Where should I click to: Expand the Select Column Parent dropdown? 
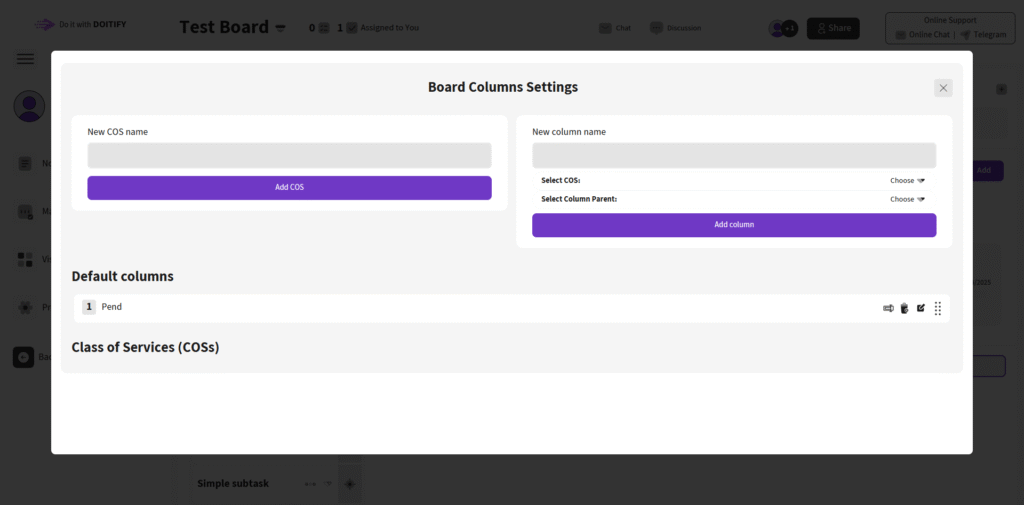tap(907, 199)
